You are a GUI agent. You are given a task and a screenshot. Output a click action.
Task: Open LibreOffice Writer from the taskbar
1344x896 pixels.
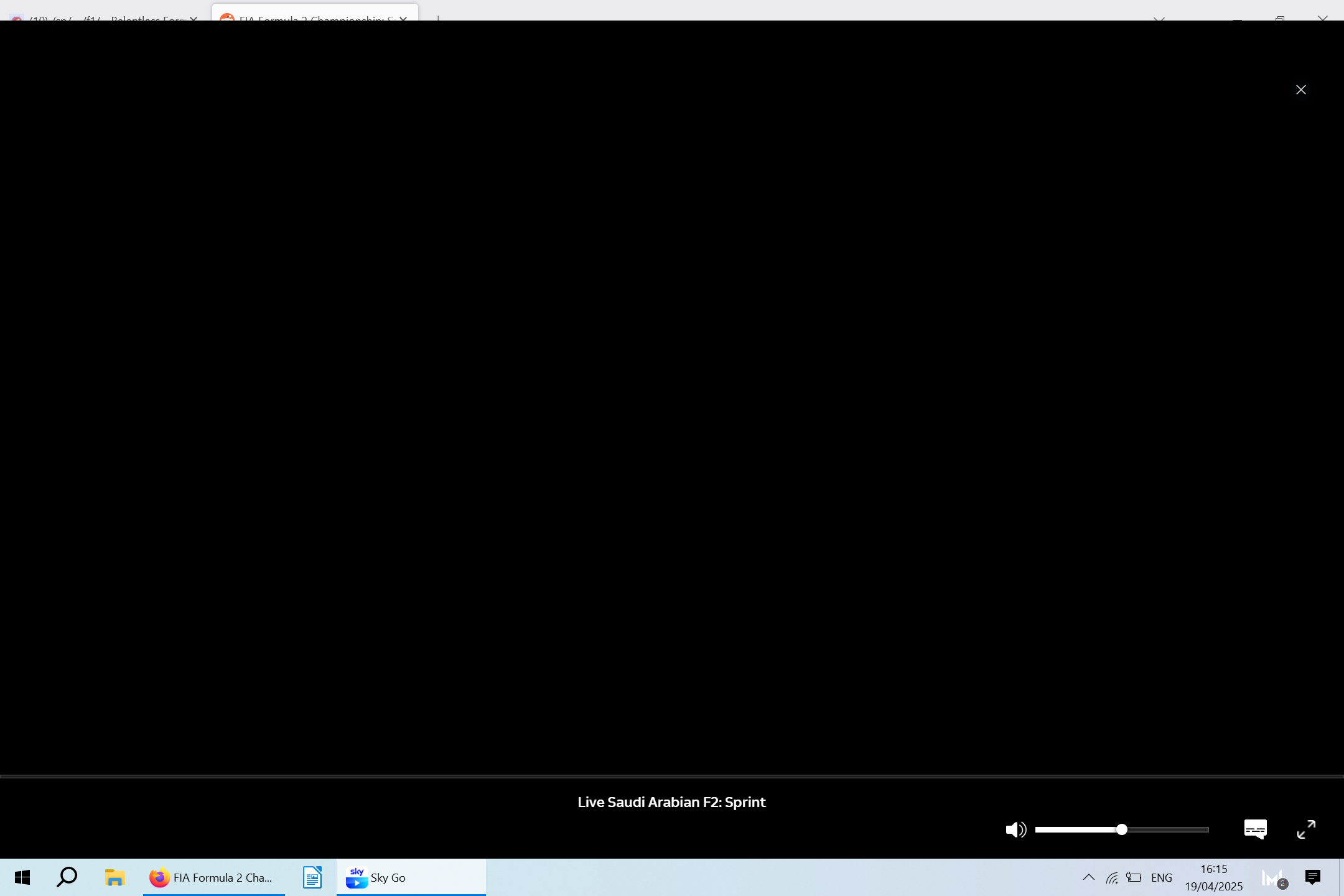312,878
